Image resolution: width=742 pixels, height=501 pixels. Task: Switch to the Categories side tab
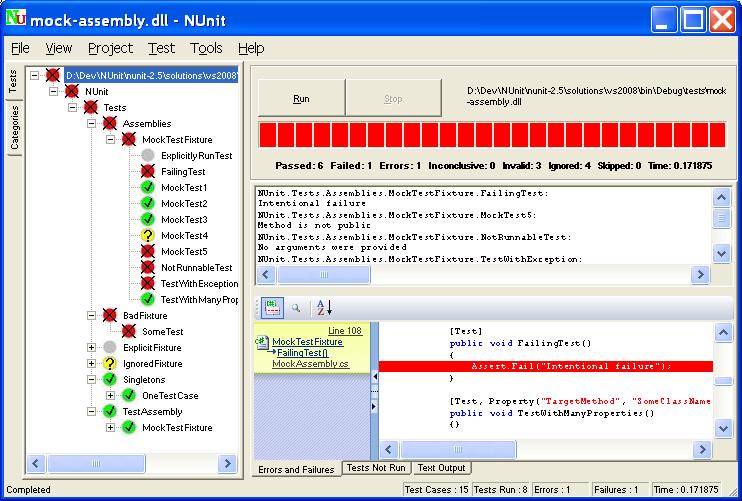click(14, 127)
